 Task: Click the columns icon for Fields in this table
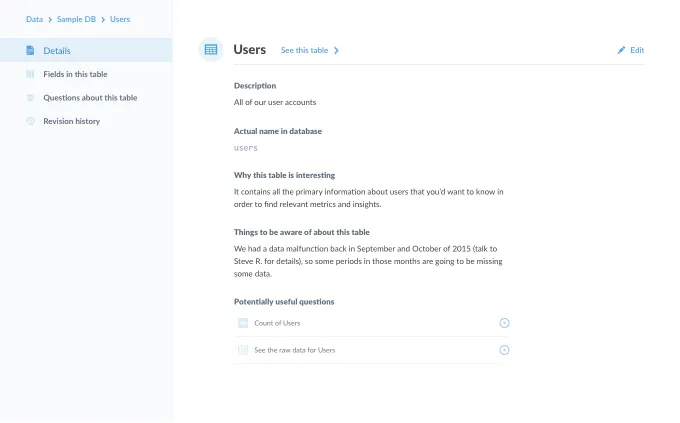[30, 74]
